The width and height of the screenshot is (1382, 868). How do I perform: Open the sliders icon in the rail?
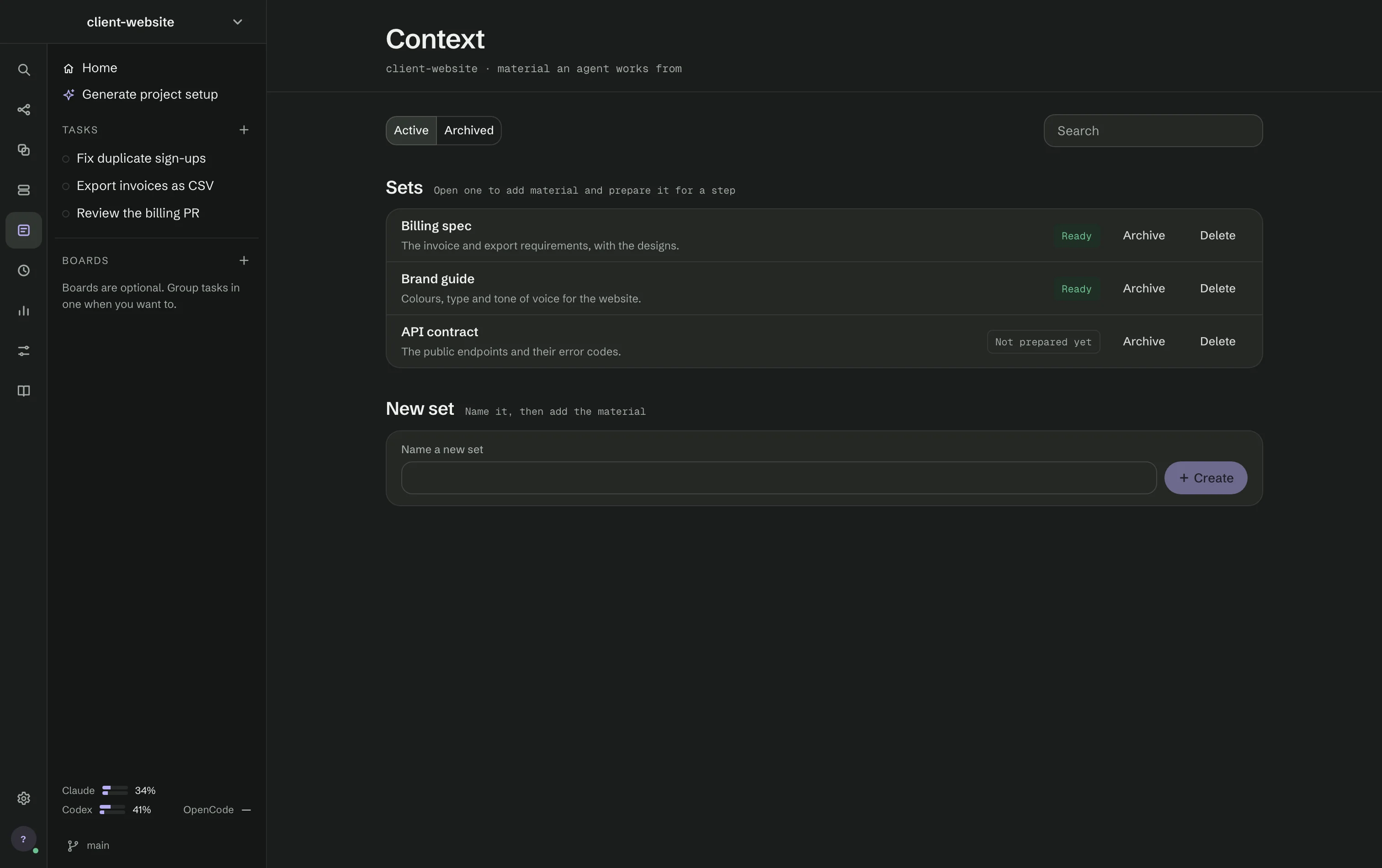(23, 350)
